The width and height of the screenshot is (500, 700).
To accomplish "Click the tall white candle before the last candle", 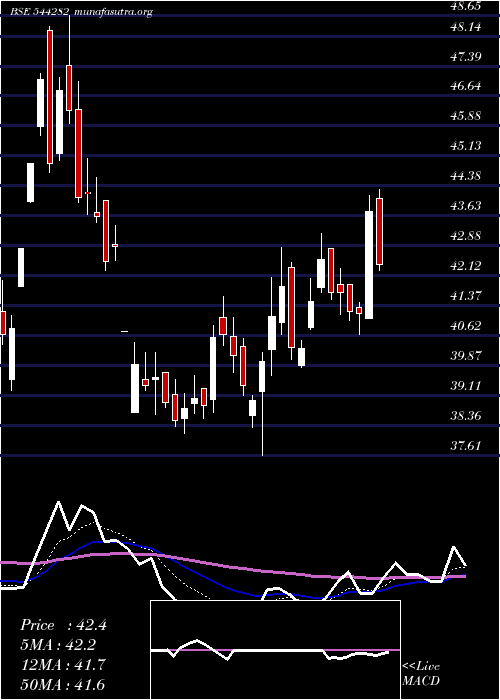I will pyautogui.click(x=369, y=265).
